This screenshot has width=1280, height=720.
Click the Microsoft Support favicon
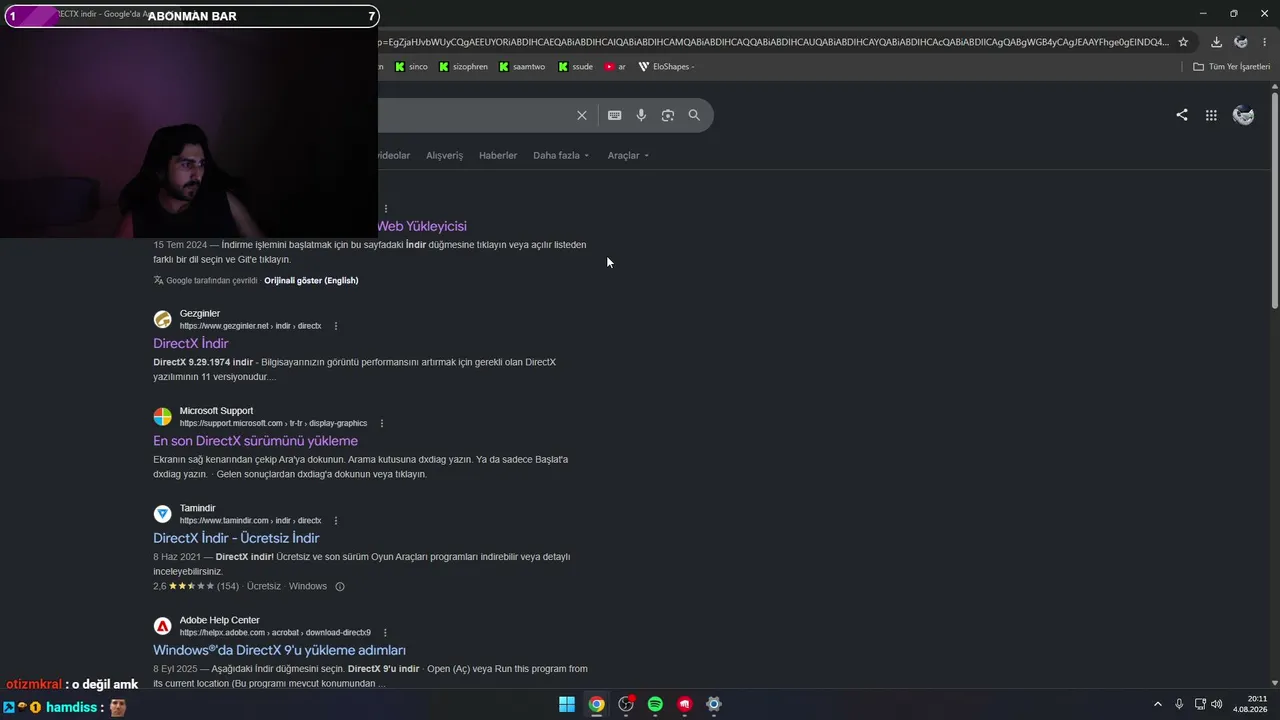tap(162, 417)
